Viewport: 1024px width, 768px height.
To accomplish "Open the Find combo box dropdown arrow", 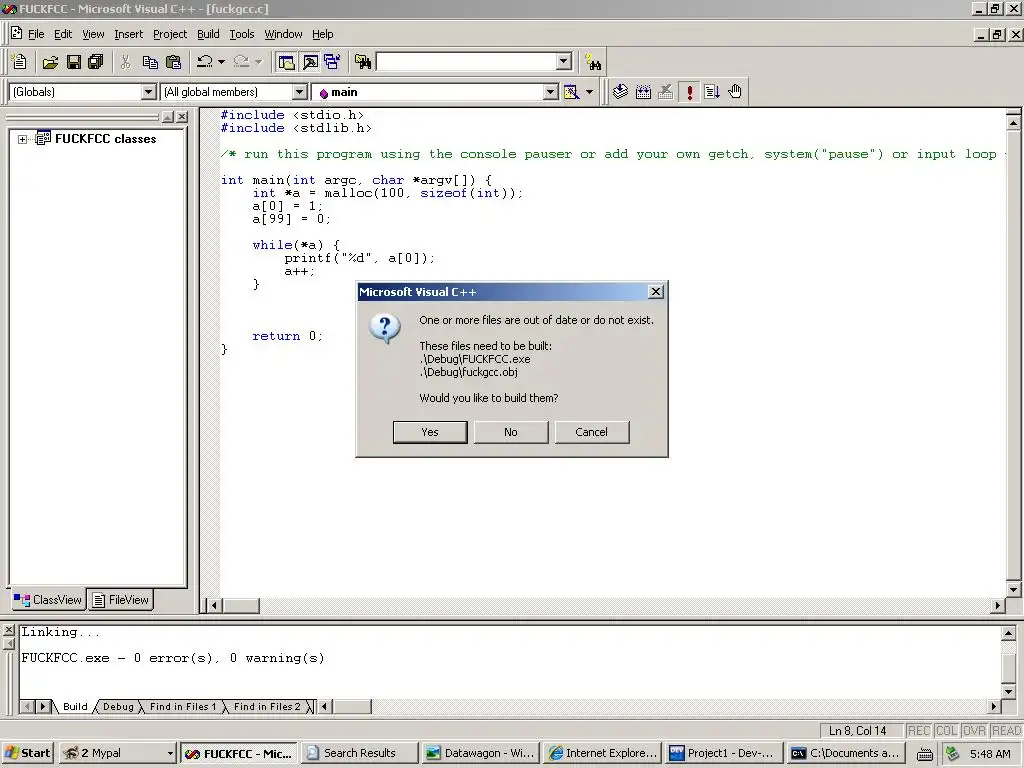I will (564, 62).
